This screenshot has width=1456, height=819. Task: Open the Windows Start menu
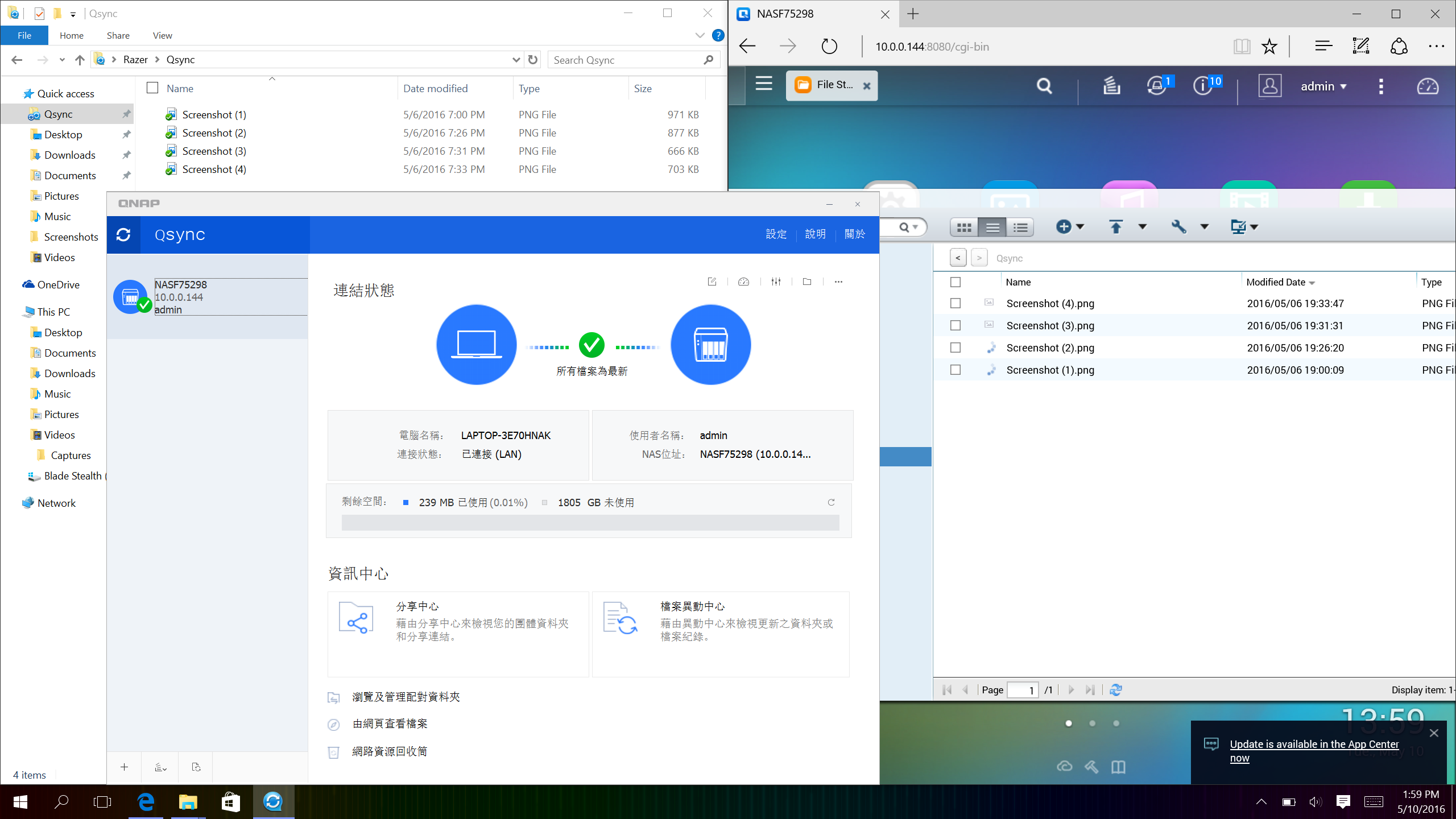pos(20,802)
